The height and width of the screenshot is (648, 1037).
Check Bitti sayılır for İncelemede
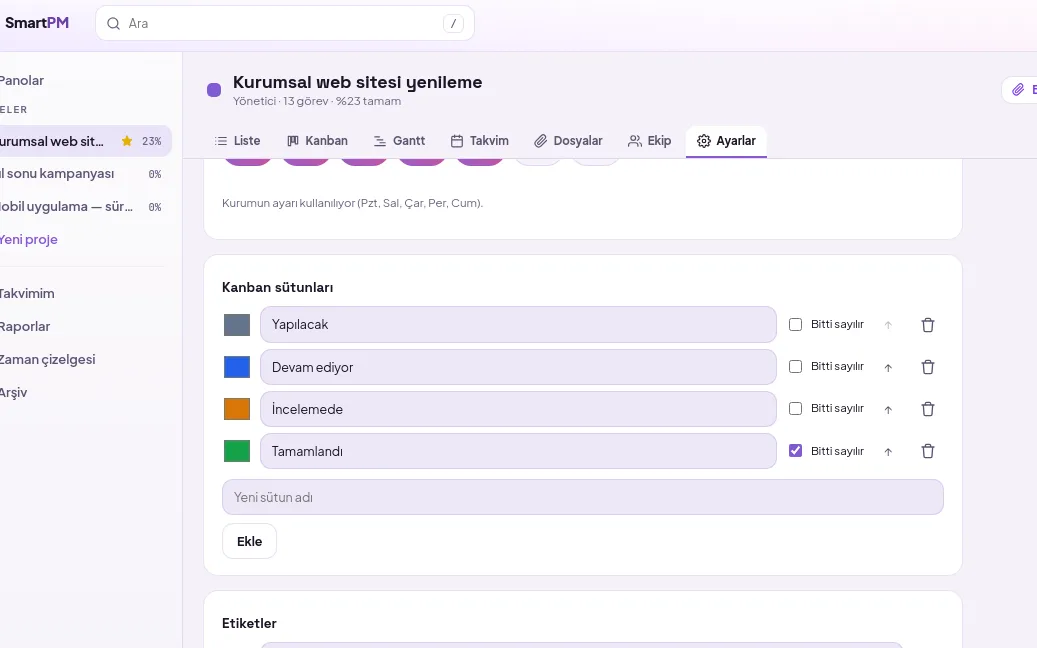pos(796,409)
